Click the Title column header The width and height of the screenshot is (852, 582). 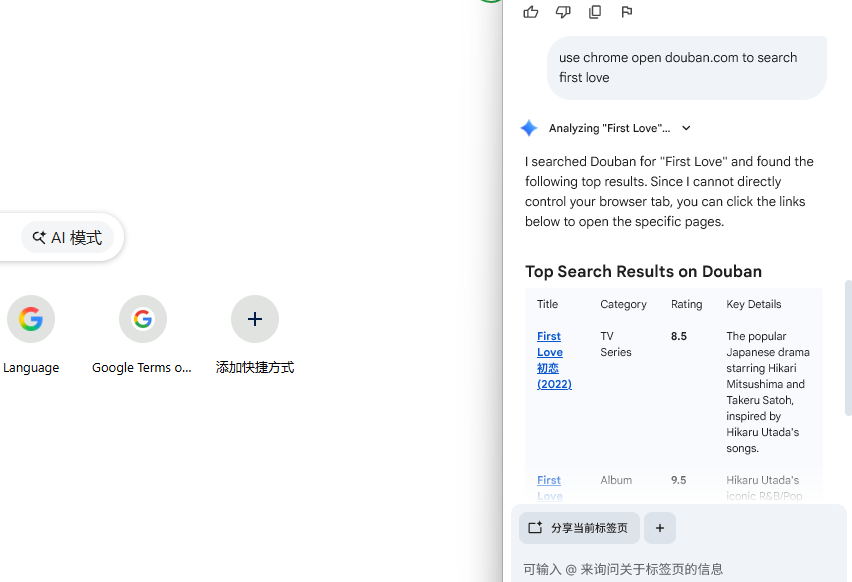pyautogui.click(x=547, y=304)
